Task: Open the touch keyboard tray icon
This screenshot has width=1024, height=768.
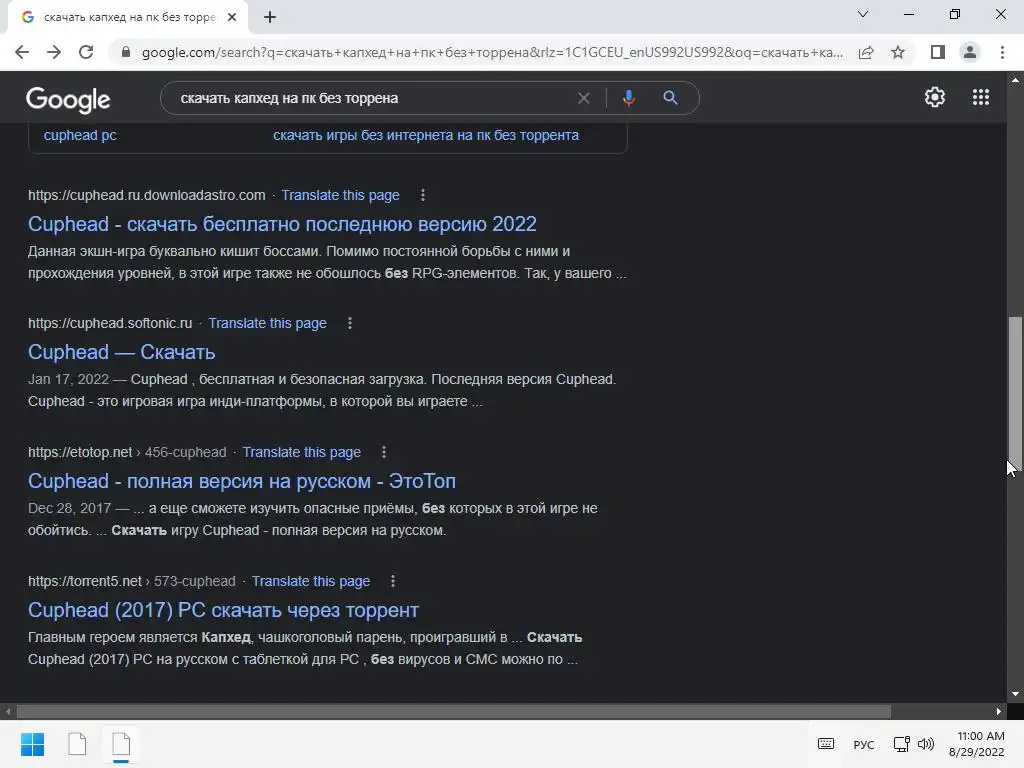Action: pos(825,744)
